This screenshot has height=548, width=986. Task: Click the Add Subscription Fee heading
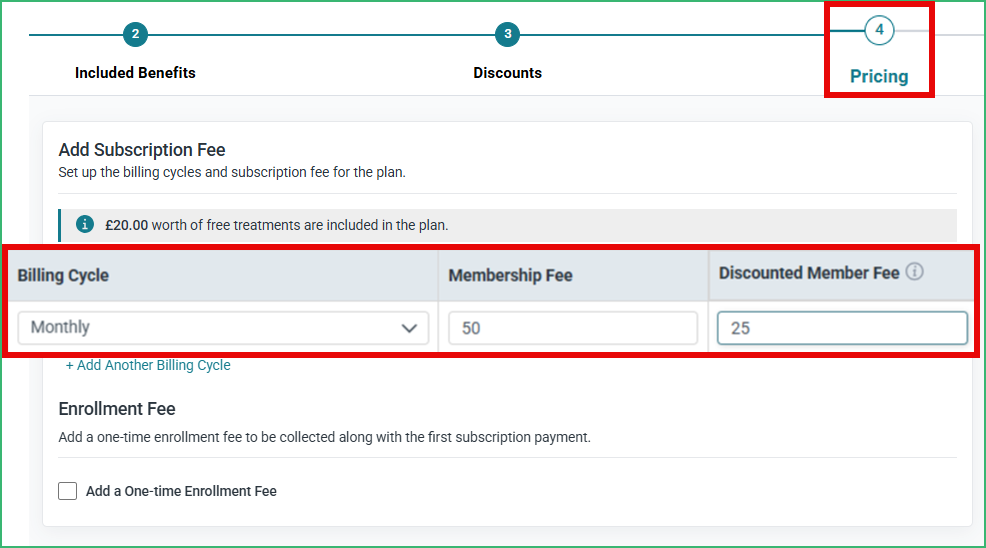142,150
